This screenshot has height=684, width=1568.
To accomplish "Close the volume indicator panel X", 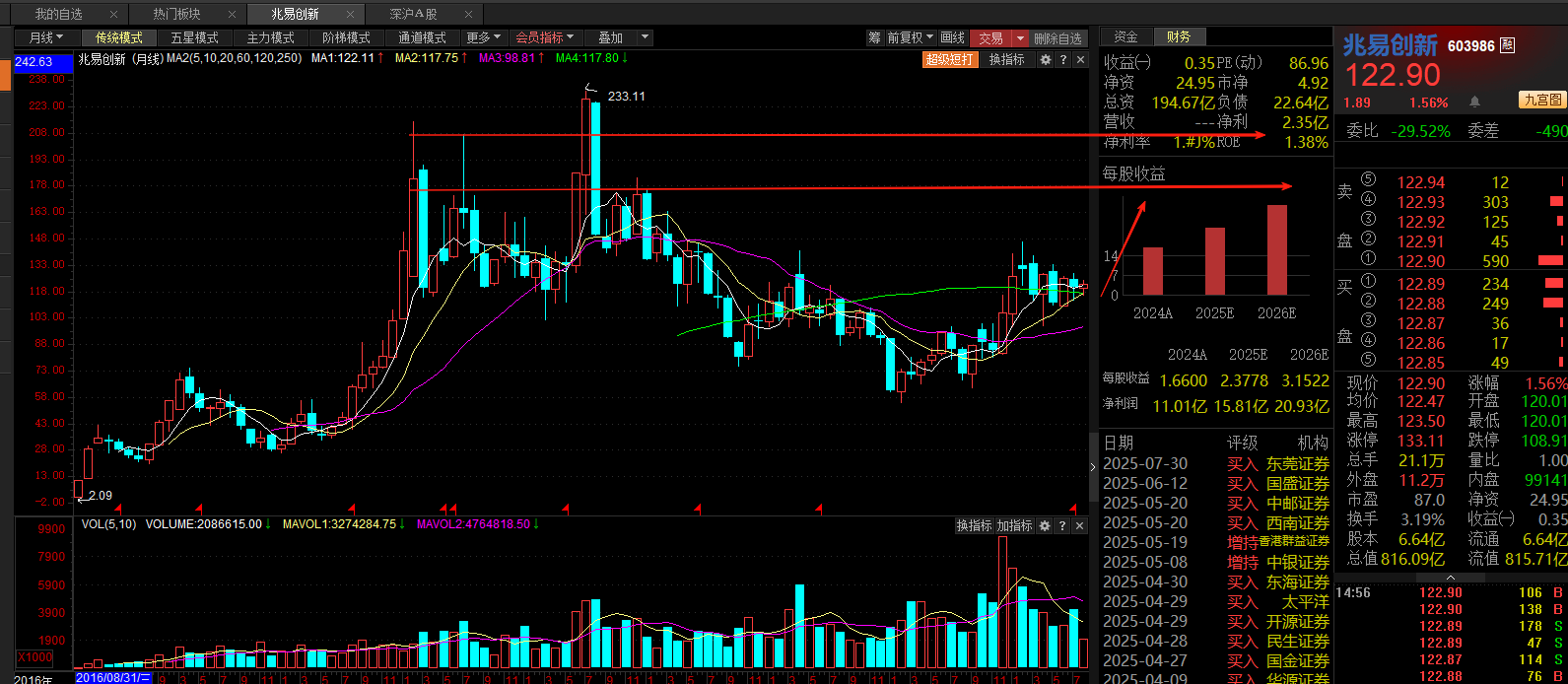I will click(x=1079, y=526).
